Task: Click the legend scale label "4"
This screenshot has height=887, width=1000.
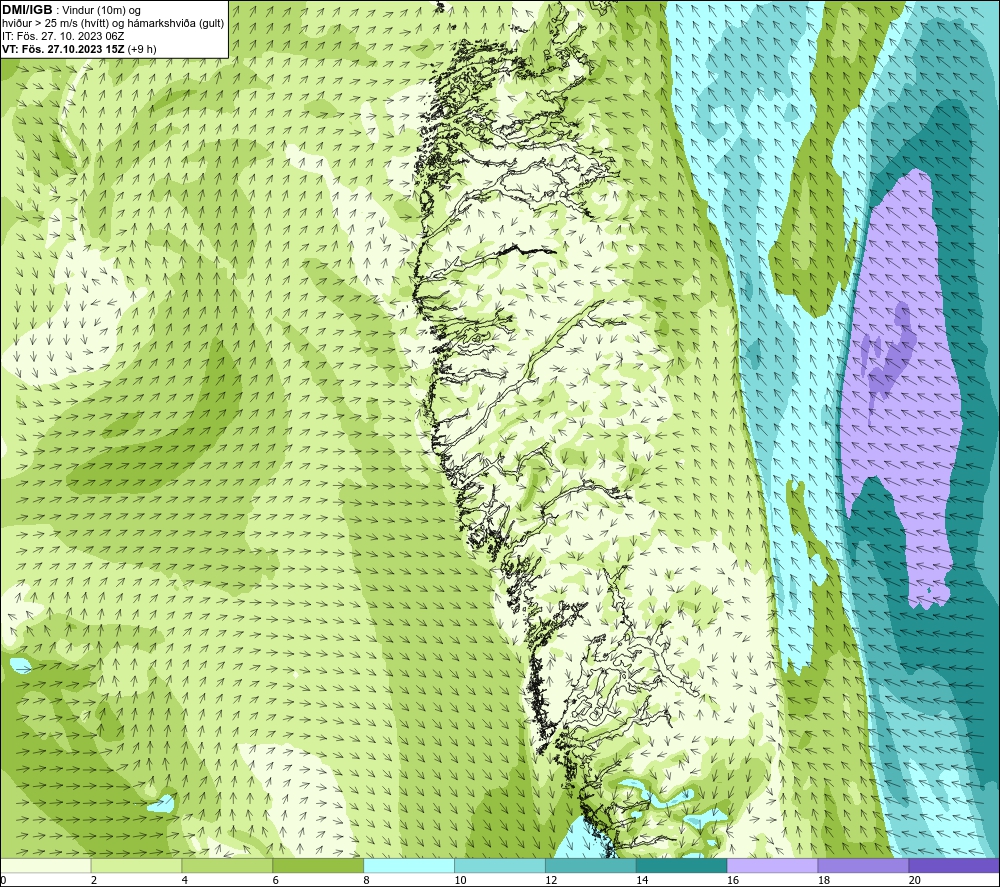Action: pos(185,881)
